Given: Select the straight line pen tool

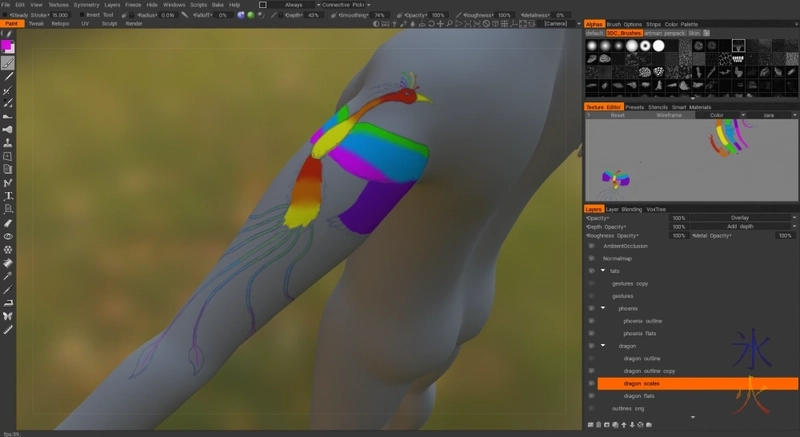Looking at the screenshot, I should (x=8, y=76).
